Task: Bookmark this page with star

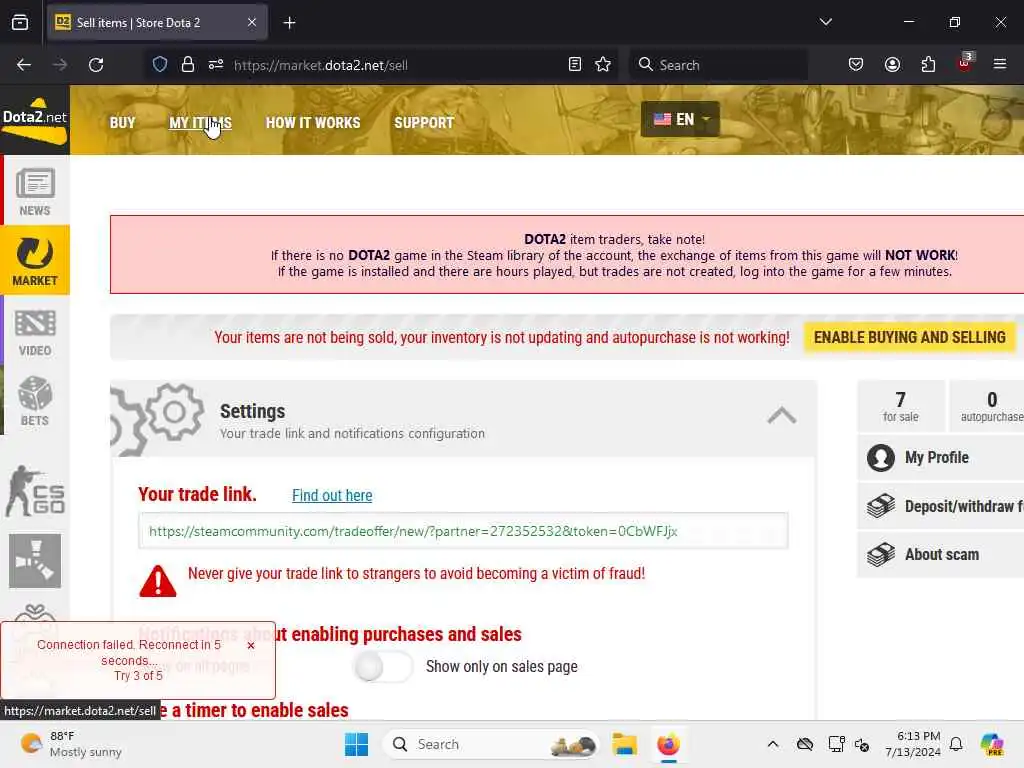Action: coord(603,65)
